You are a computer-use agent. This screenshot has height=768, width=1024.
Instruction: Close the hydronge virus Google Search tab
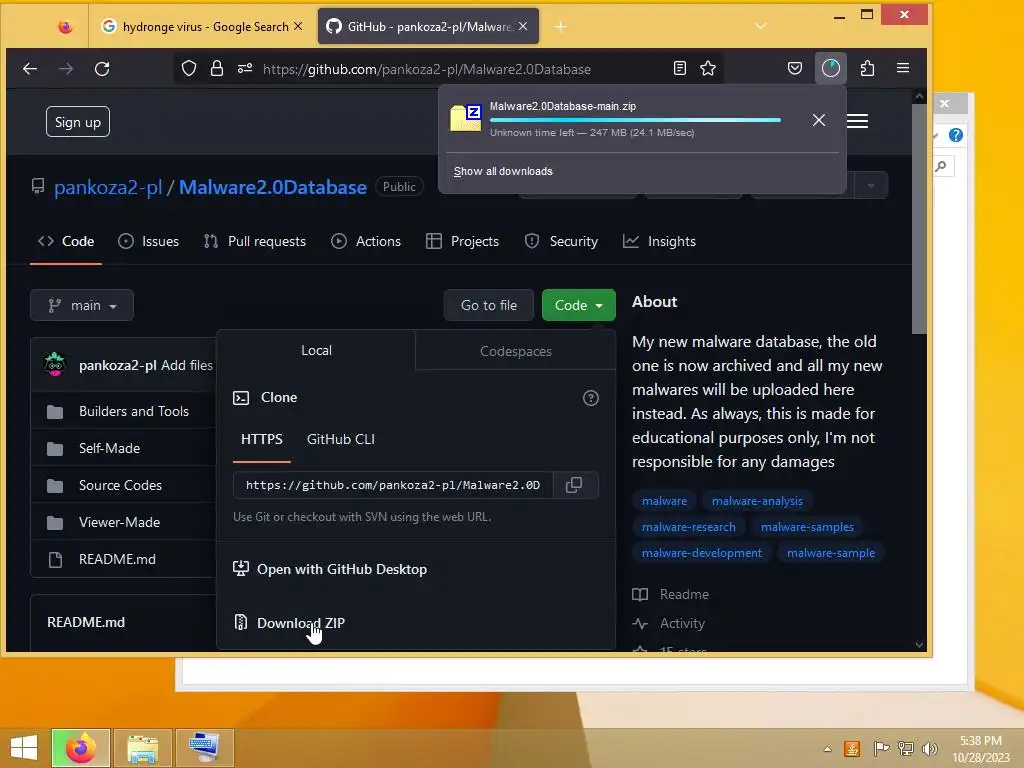pos(298,26)
